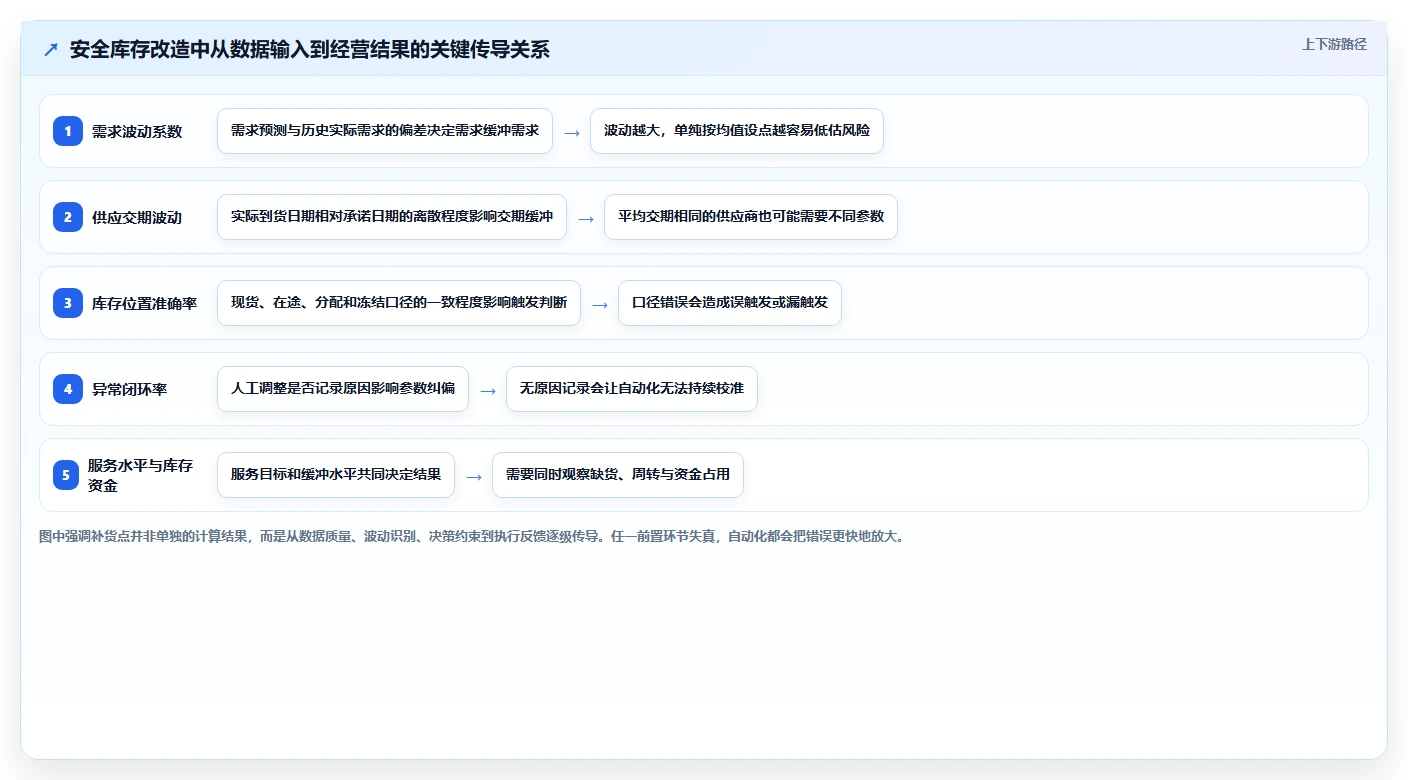1408x780 pixels.
Task: Click box 波动越大，单纯按均值设点越容易低估风险
Action: (x=737, y=131)
